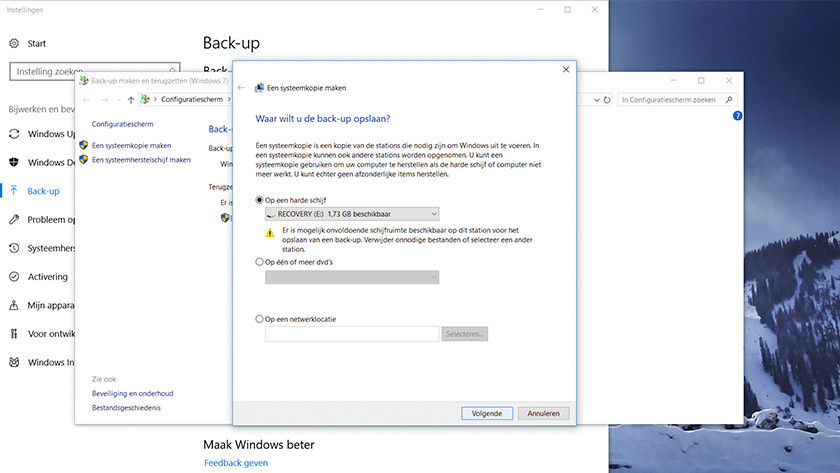Open the Back-up section in Settings sidebar

43,191
